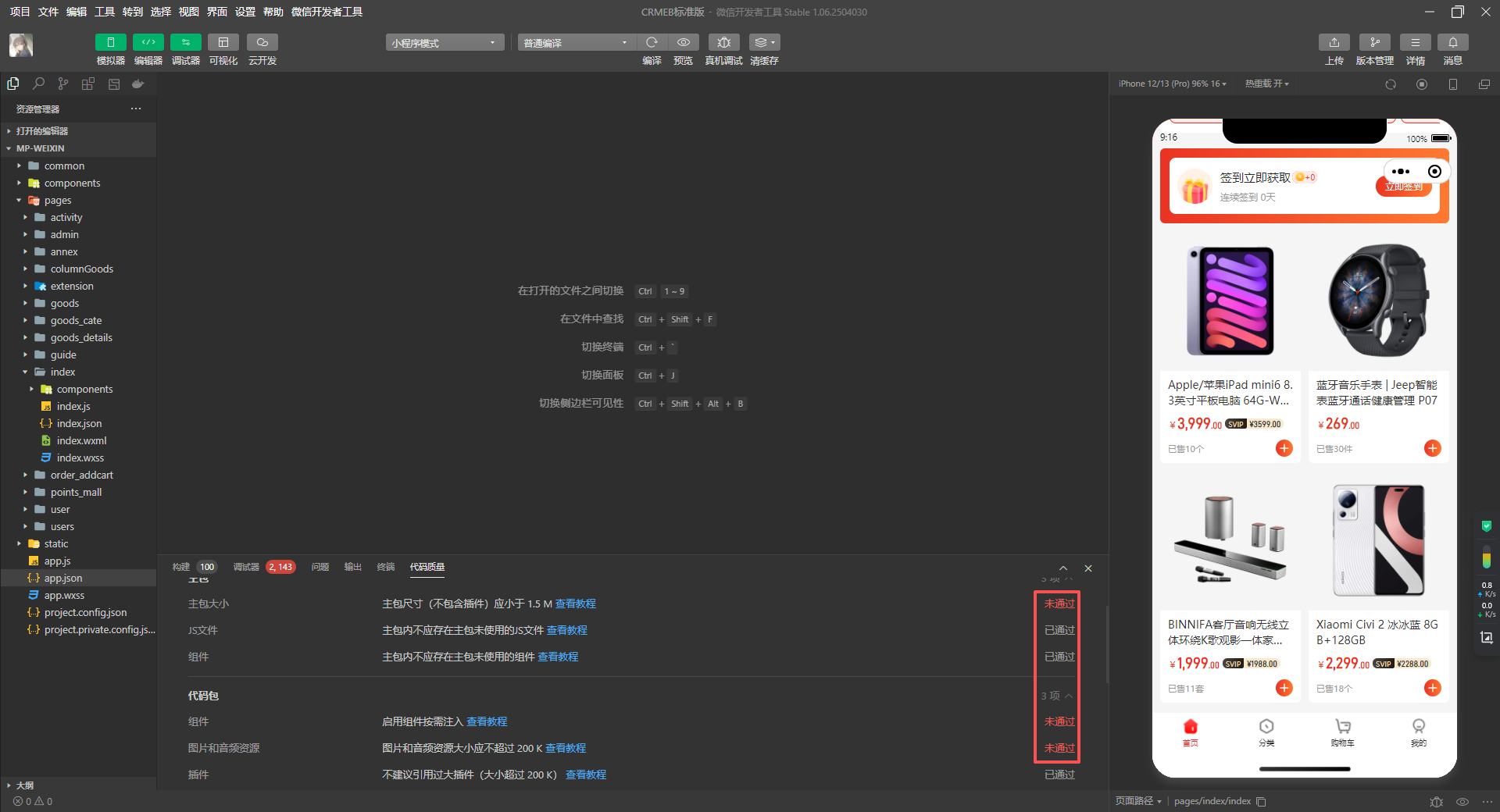The image size is (1500, 812).
Task: Start real device debugging
Action: coord(724,42)
